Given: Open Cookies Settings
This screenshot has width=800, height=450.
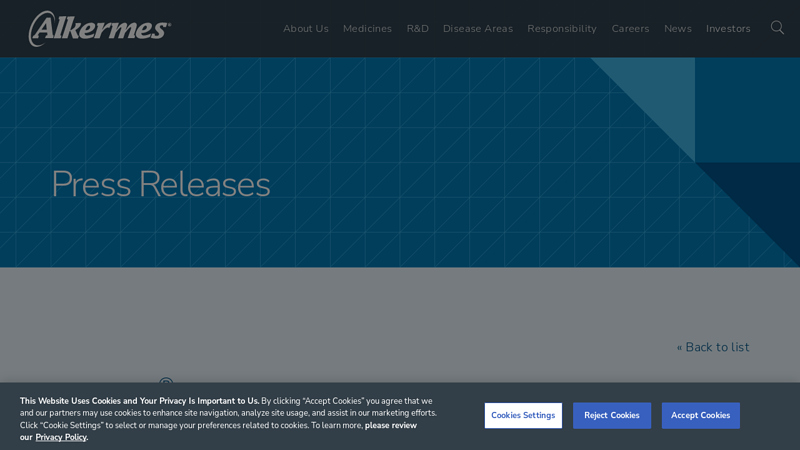Looking at the screenshot, I should point(523,415).
